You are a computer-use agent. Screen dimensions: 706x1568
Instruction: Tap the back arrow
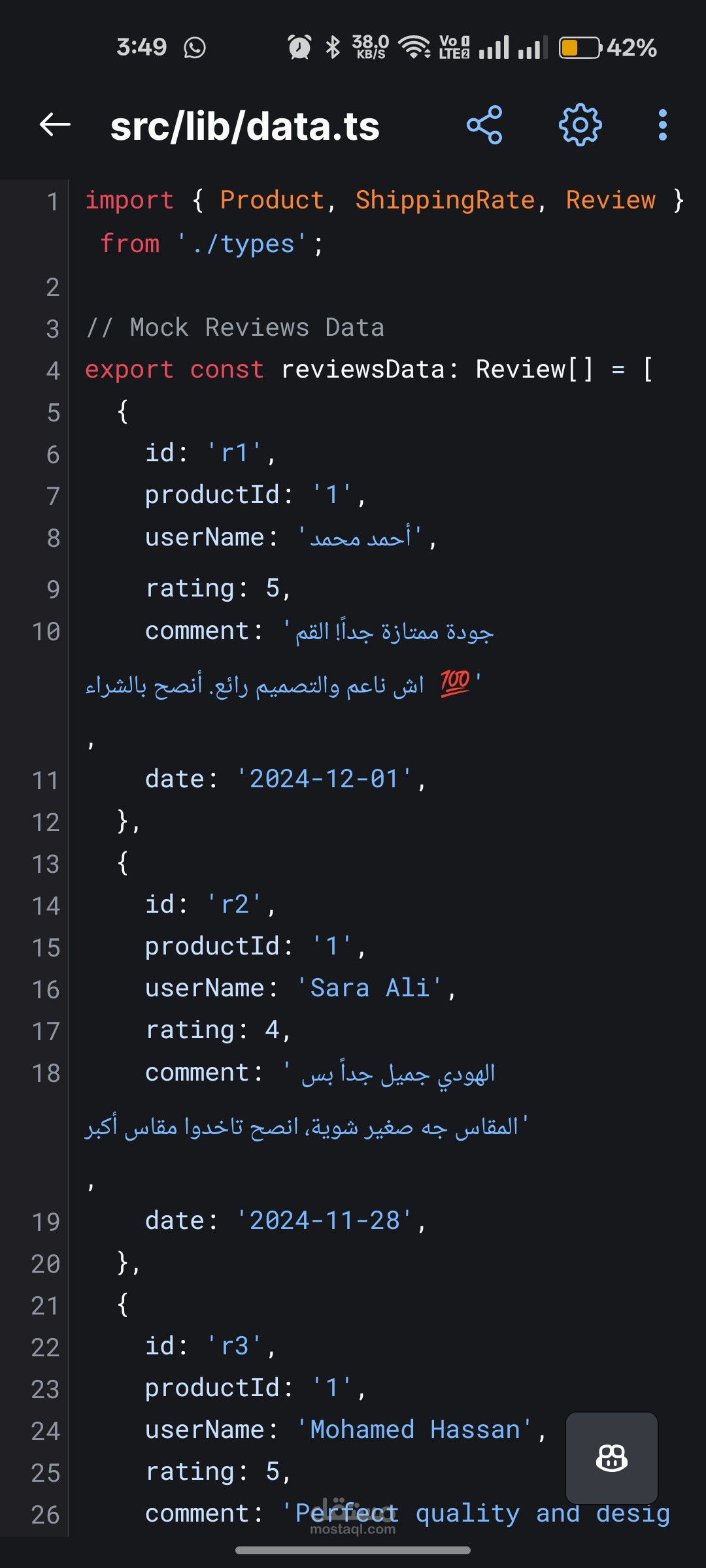(55, 124)
